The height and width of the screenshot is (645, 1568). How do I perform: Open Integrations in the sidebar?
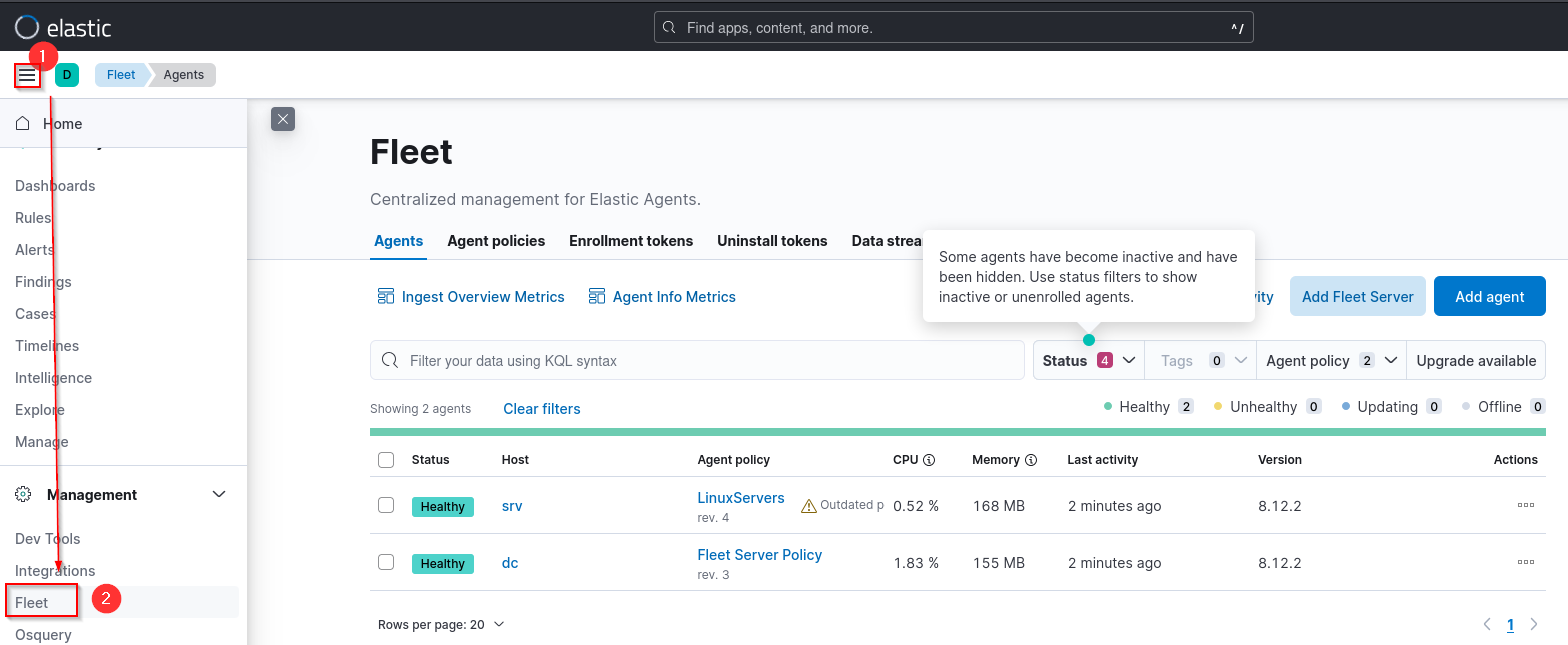pos(55,571)
